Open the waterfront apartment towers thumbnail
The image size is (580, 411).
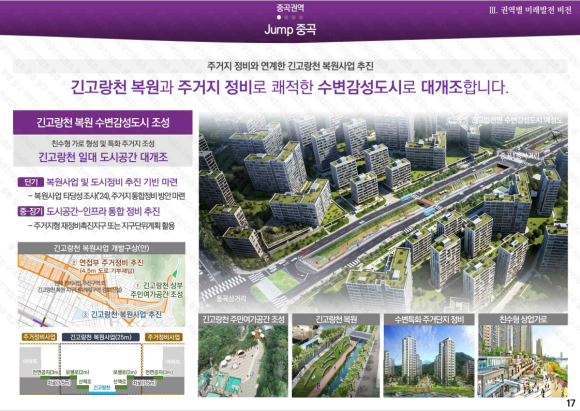pos(429,361)
